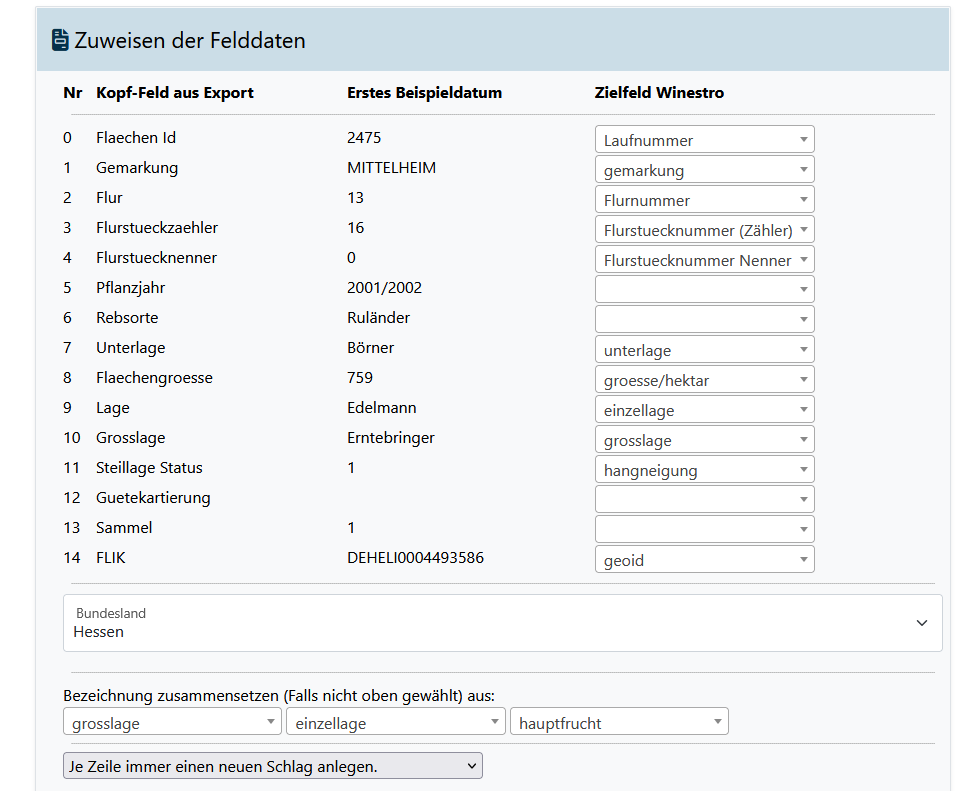This screenshot has width=979, height=791.
Task: Open the first Bezeichnung dropdown set to grosslage
Action: coord(173,723)
